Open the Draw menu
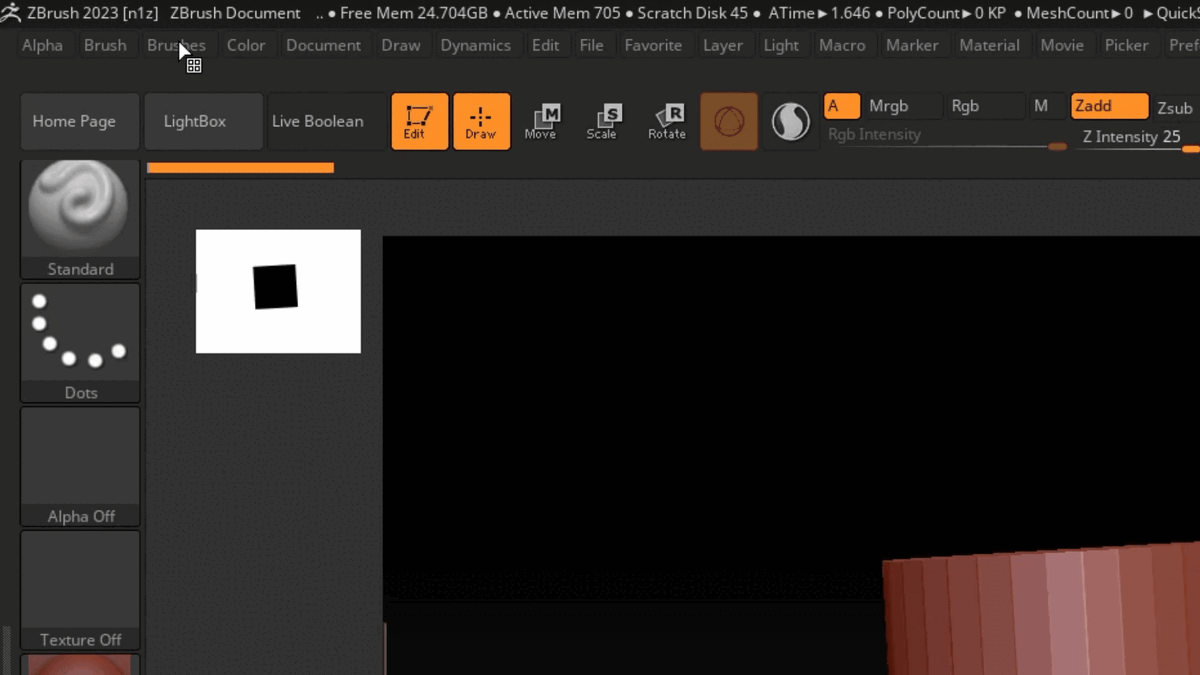This screenshot has height=675, width=1200. coord(401,45)
